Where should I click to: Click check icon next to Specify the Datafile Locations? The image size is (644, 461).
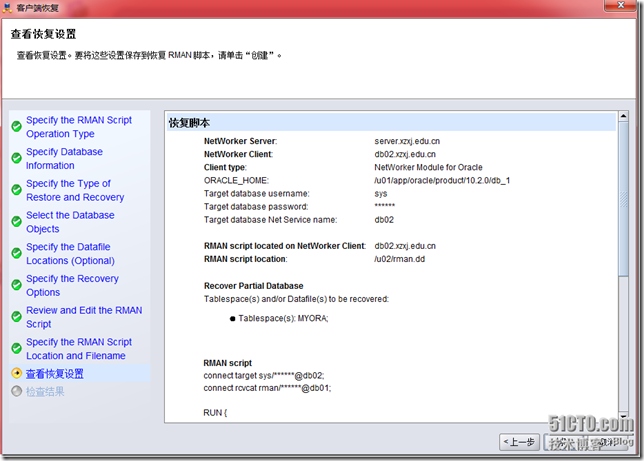tap(16, 254)
